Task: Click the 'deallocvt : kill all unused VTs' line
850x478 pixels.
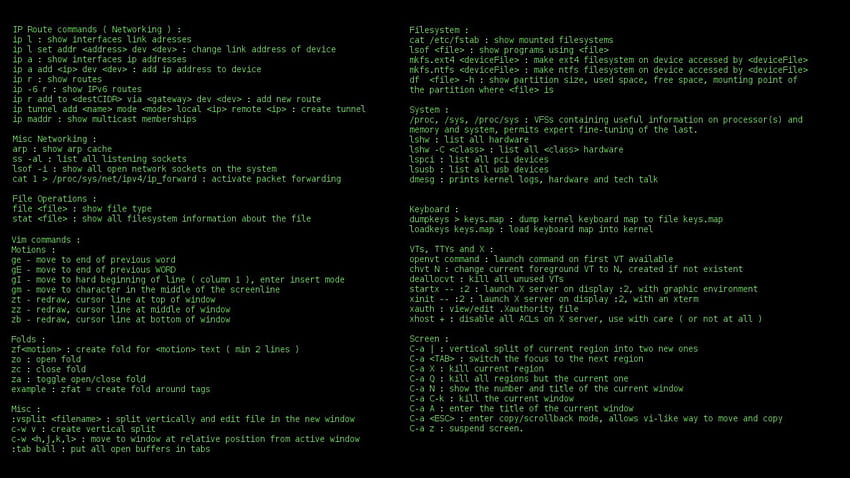Action: pos(486,279)
